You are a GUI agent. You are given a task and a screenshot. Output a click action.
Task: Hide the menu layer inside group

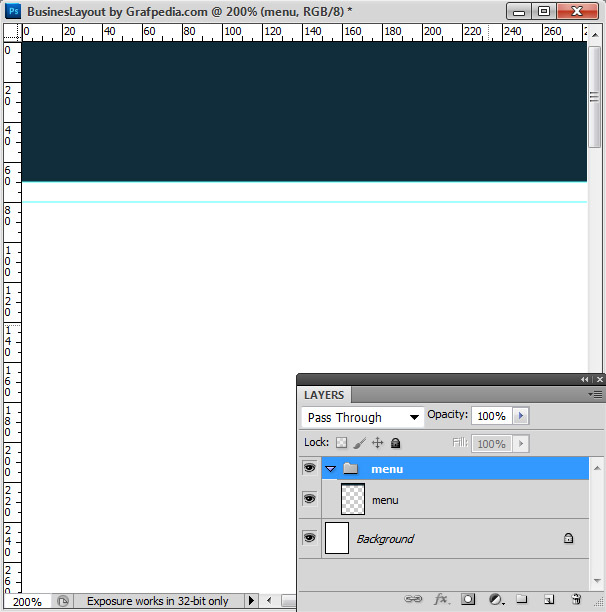point(310,499)
